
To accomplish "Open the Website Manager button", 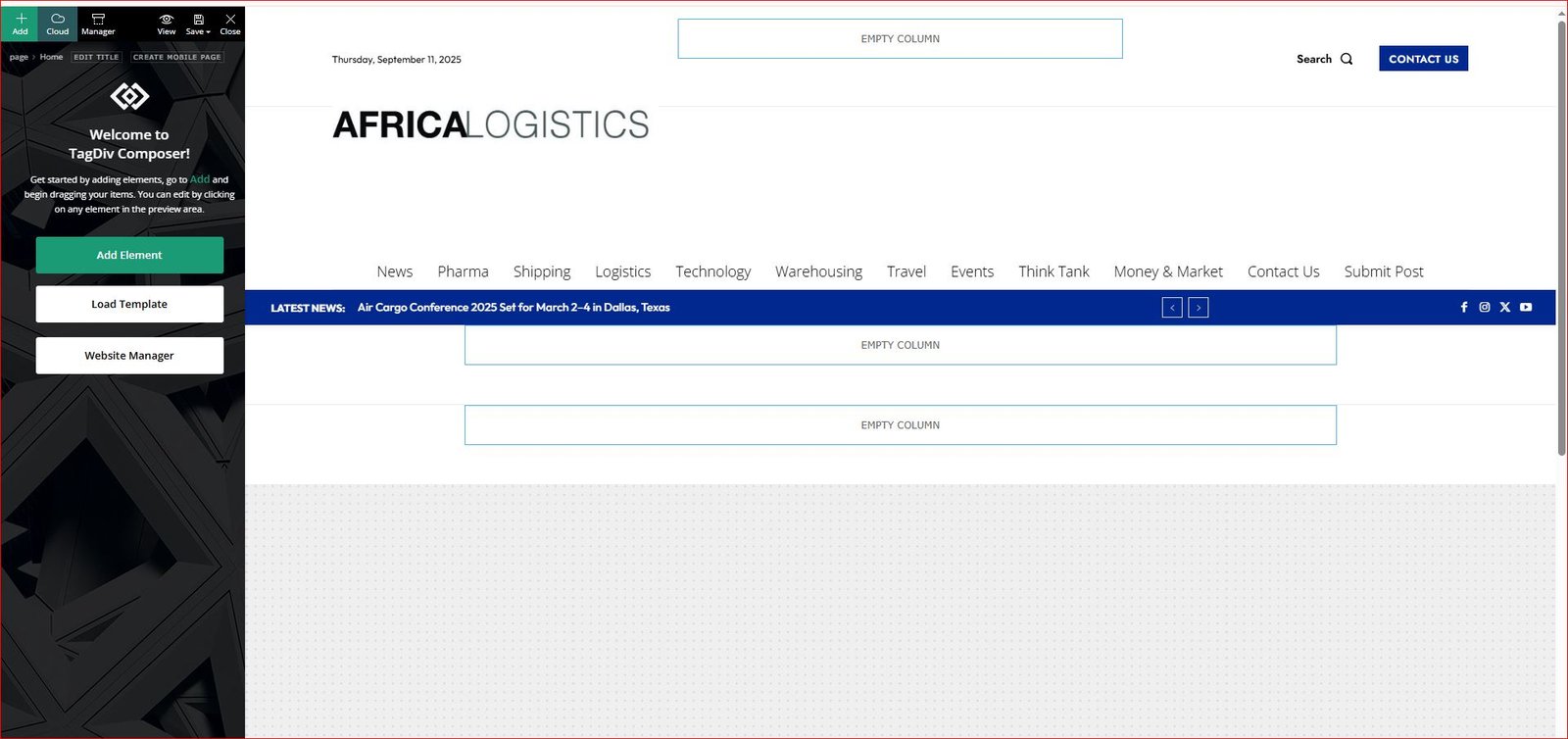I will click(x=129, y=356).
